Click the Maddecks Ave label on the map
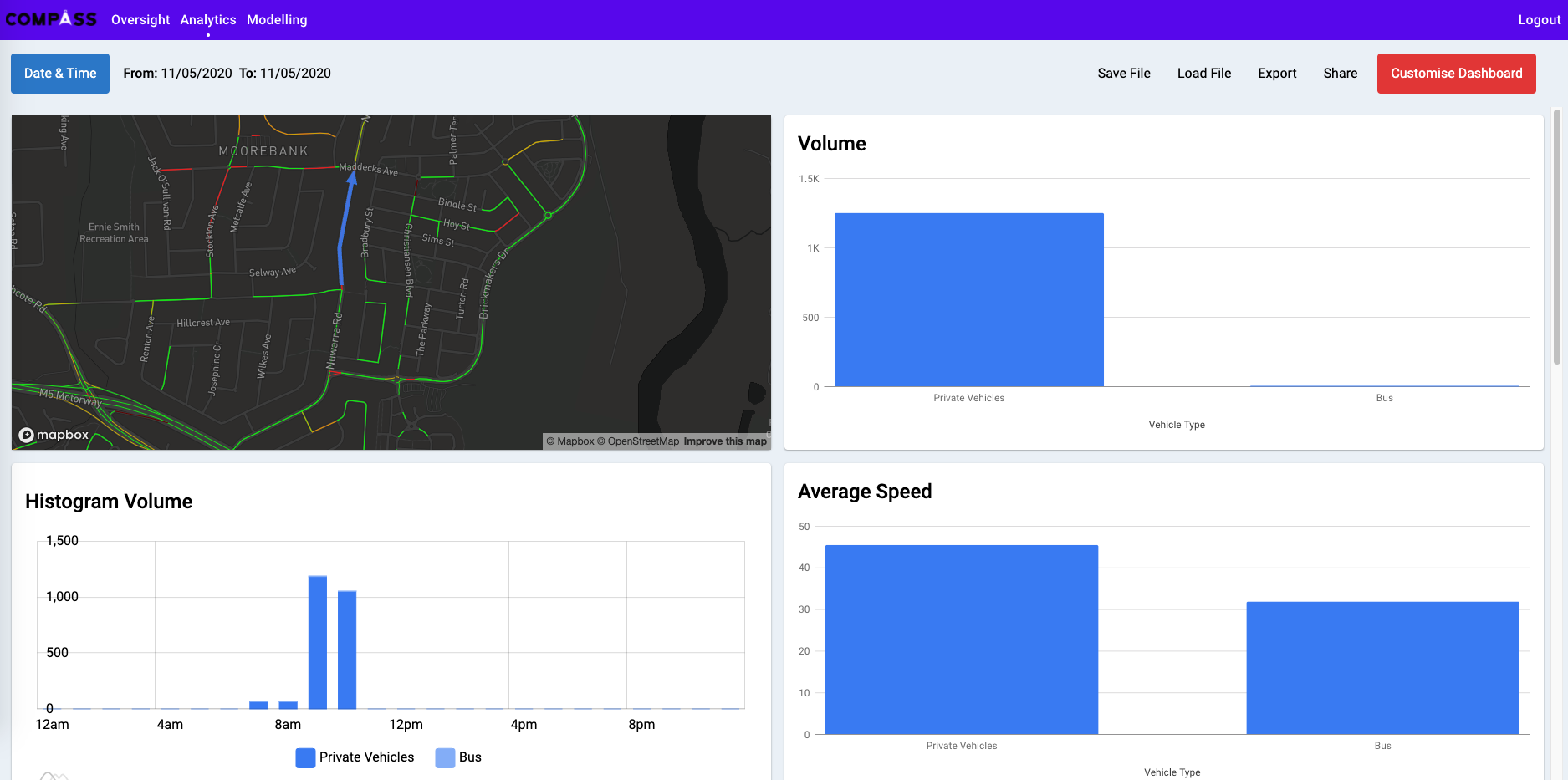The height and width of the screenshot is (780, 1568). click(x=368, y=169)
